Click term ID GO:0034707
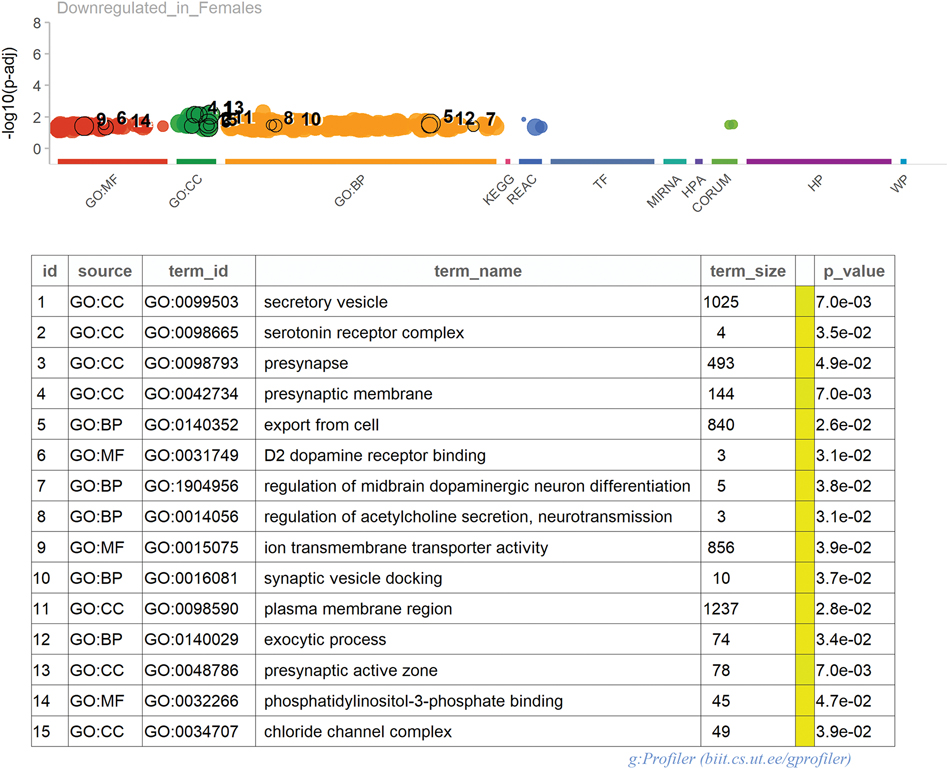 coord(191,731)
